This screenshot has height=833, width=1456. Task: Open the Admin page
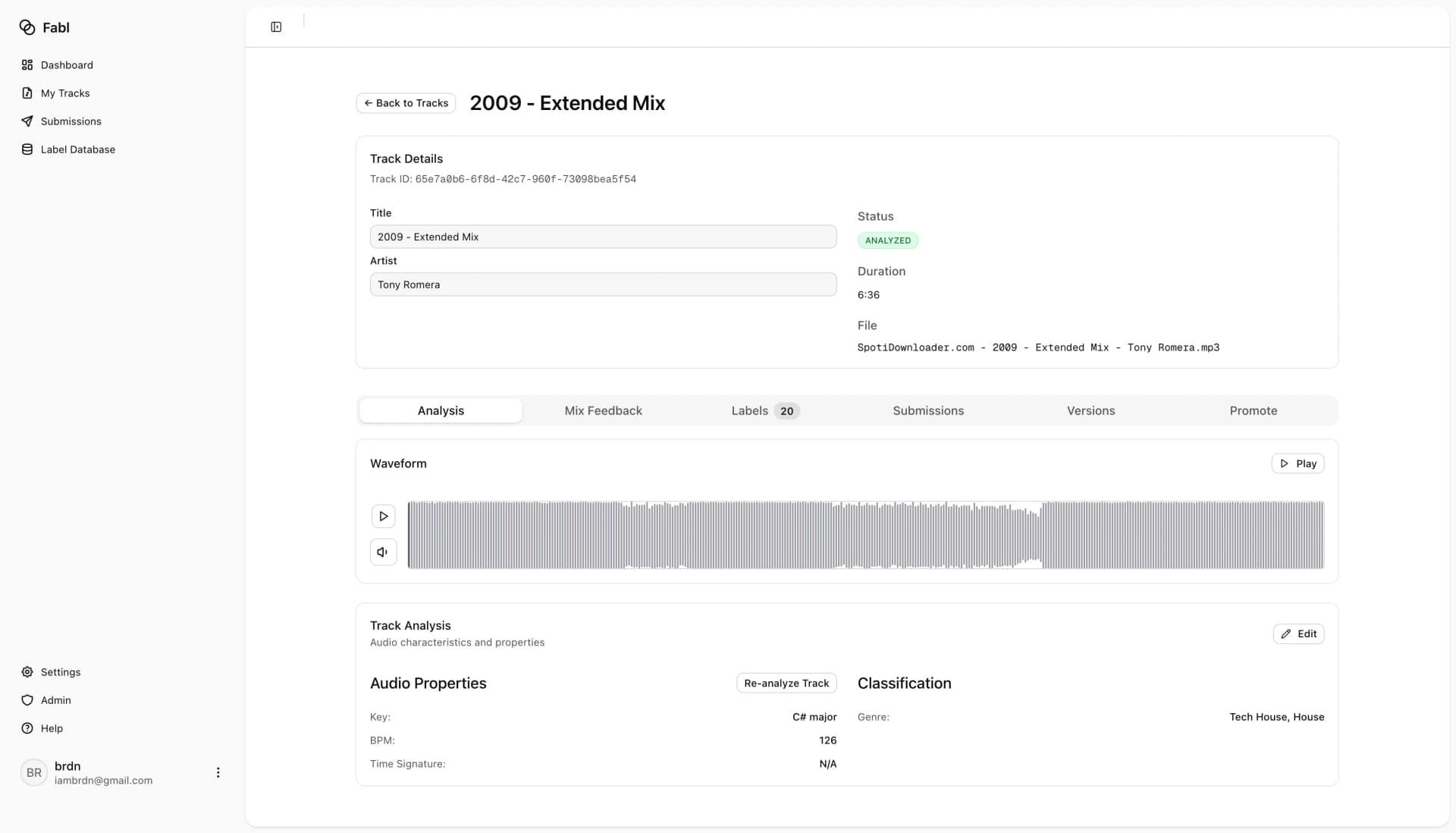(x=55, y=700)
